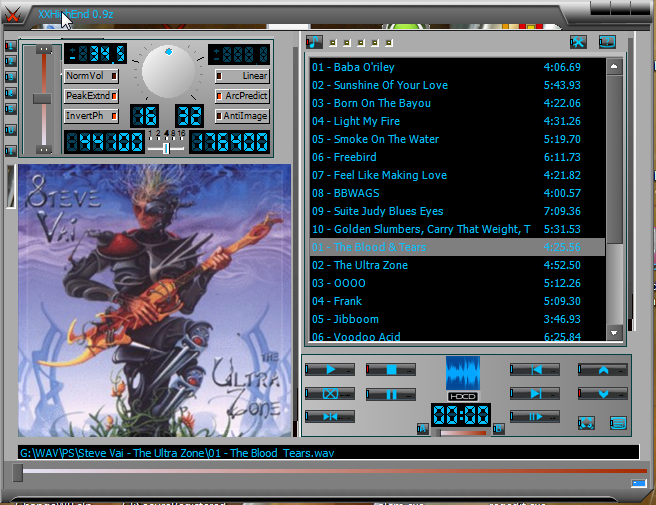This screenshot has height=505, width=656.
Task: Click the U button on left strip
Action: pos(10,130)
